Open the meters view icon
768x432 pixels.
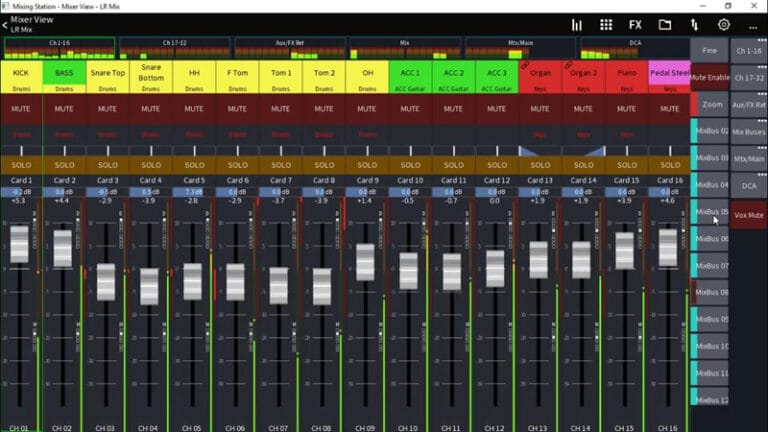pos(576,25)
